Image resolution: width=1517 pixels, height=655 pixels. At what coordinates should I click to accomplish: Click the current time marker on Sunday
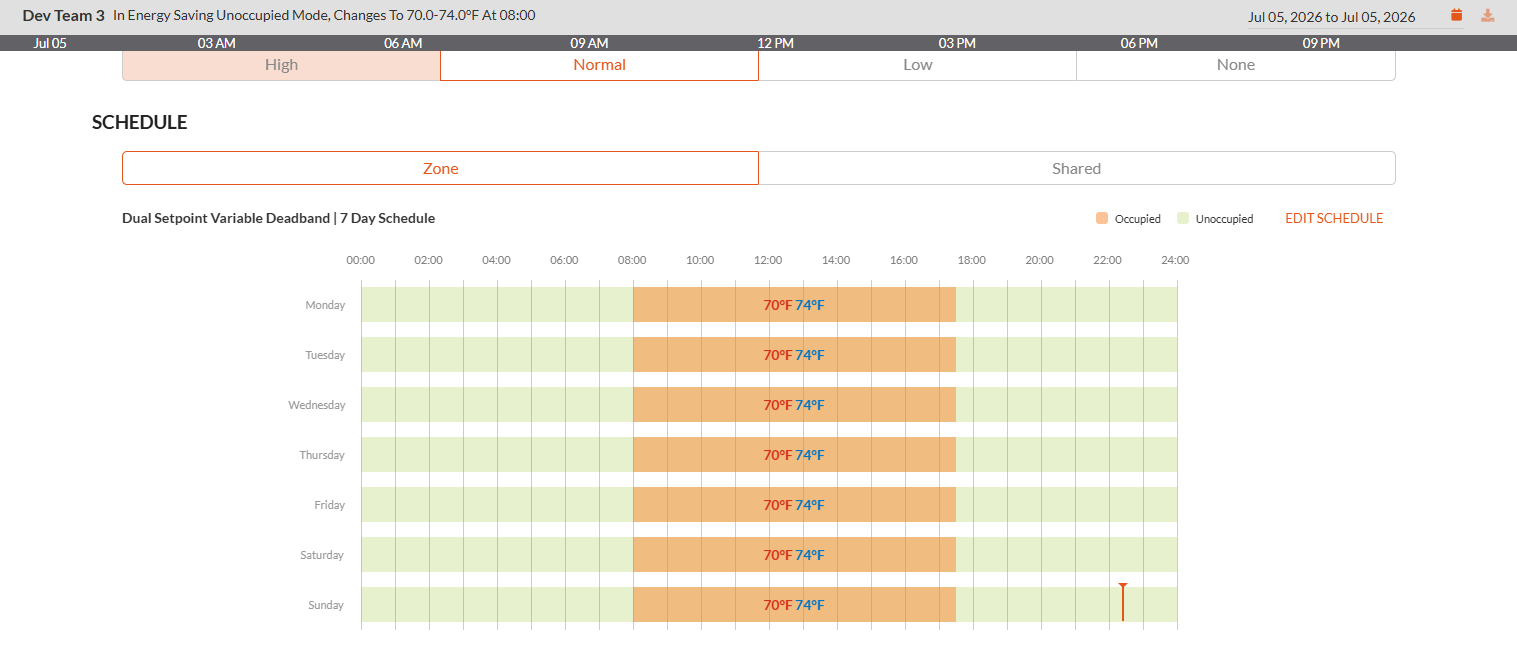1123,602
